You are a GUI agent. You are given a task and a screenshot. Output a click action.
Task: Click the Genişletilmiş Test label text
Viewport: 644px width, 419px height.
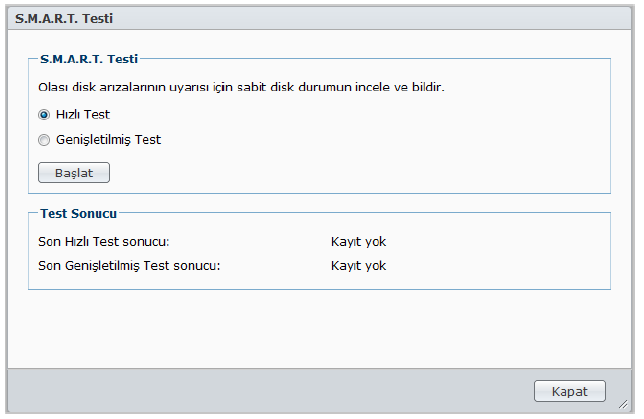tap(108, 140)
